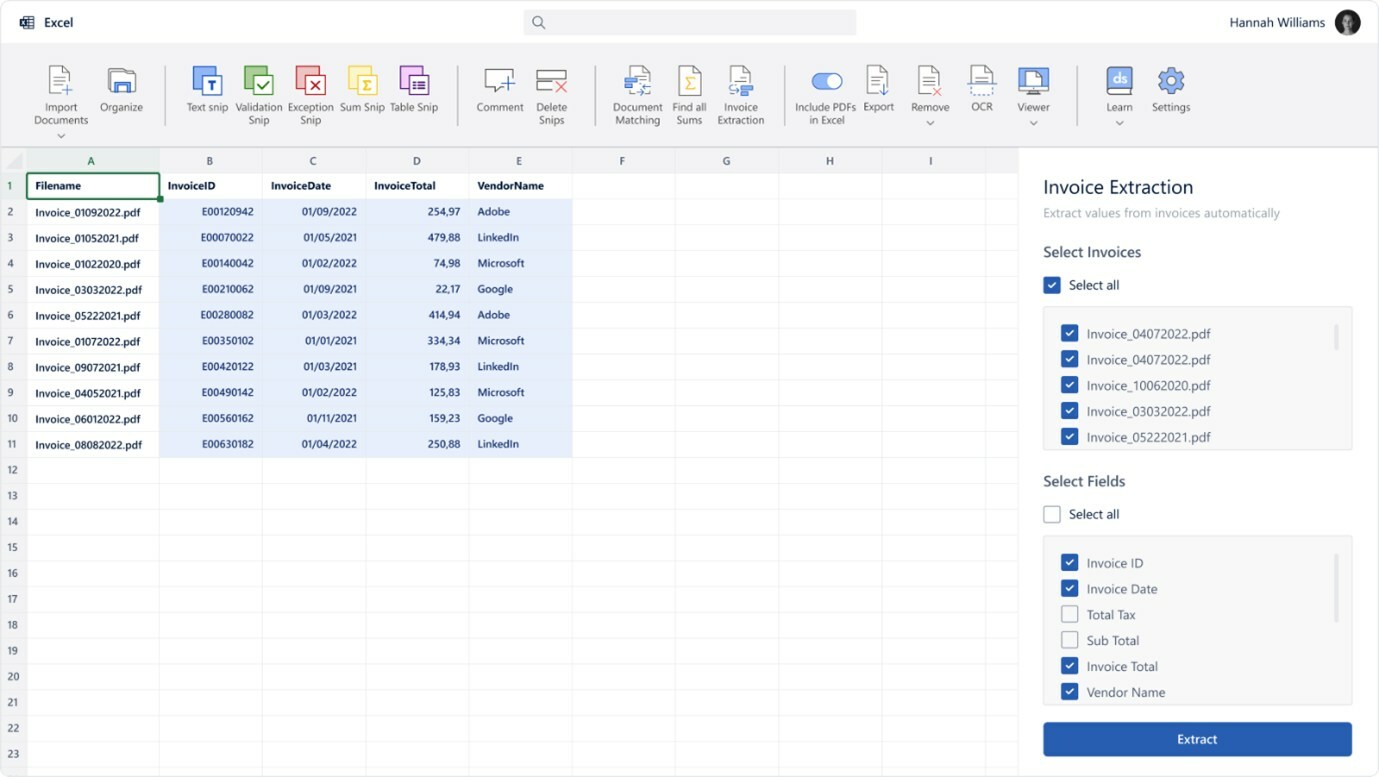Select the Exception Snip tool

tap(311, 95)
